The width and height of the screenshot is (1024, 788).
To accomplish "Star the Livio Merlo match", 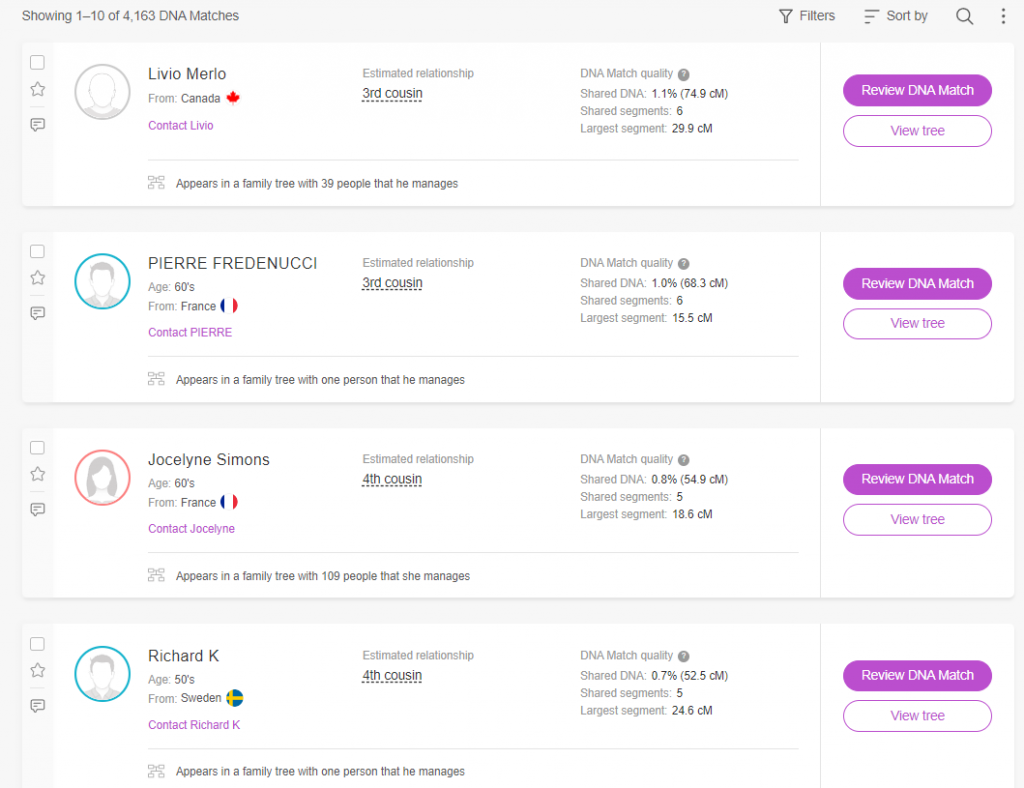I will tap(38, 89).
